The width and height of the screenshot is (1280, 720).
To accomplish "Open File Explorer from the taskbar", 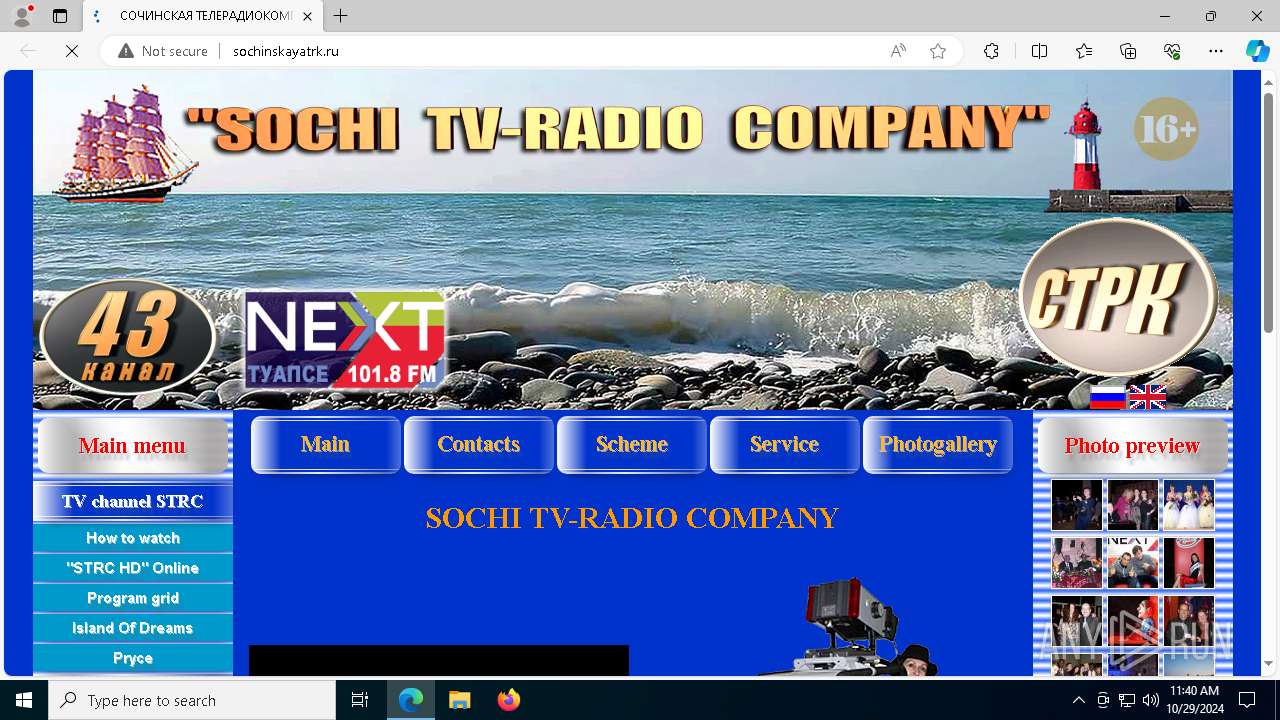I will [459, 700].
